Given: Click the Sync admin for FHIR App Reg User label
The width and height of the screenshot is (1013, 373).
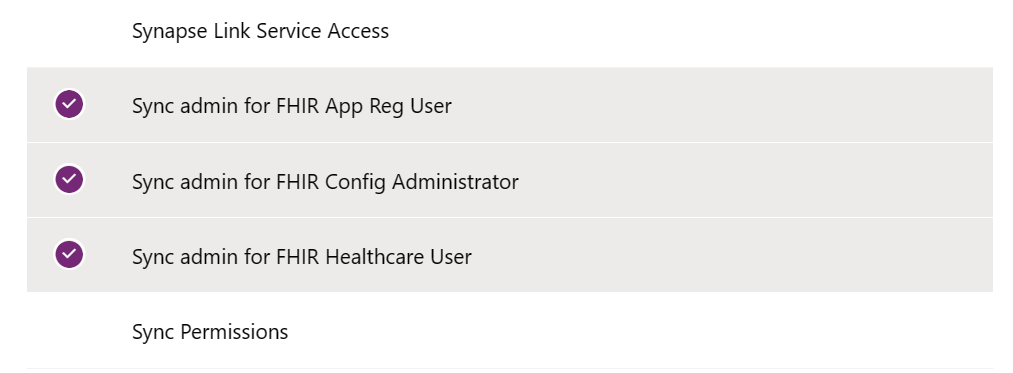Looking at the screenshot, I should [x=291, y=105].
